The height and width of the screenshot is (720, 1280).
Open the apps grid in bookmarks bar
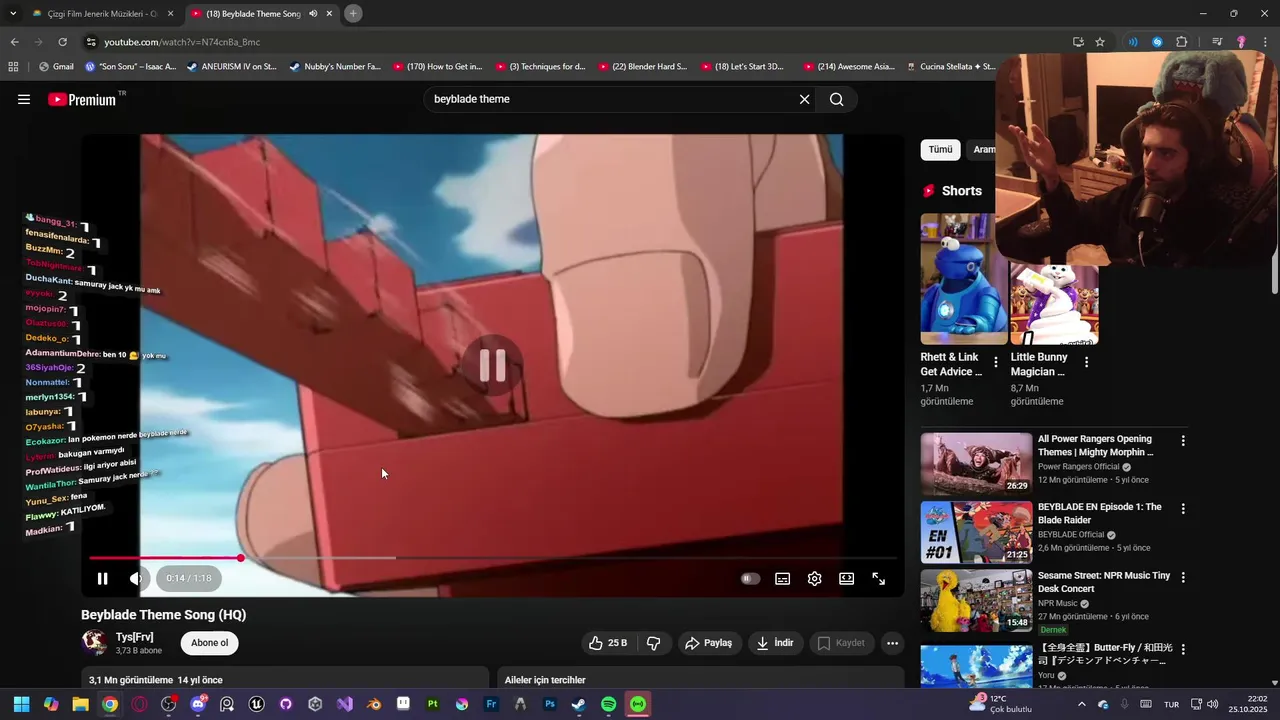coord(13,67)
